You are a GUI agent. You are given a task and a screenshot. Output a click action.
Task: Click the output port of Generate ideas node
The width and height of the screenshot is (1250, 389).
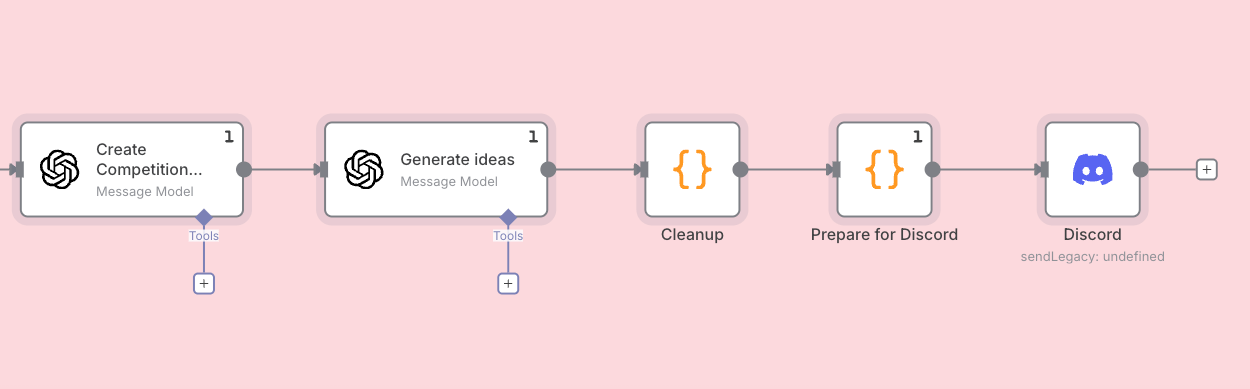click(x=548, y=169)
